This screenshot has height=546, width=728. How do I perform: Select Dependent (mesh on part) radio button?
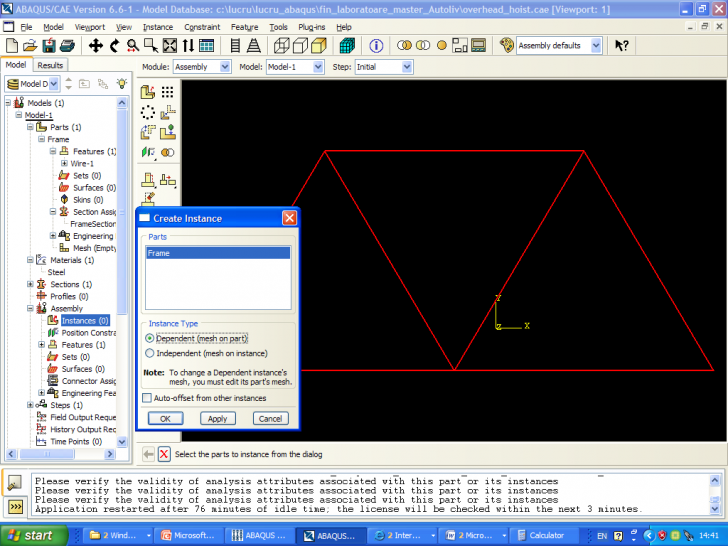pos(151,338)
